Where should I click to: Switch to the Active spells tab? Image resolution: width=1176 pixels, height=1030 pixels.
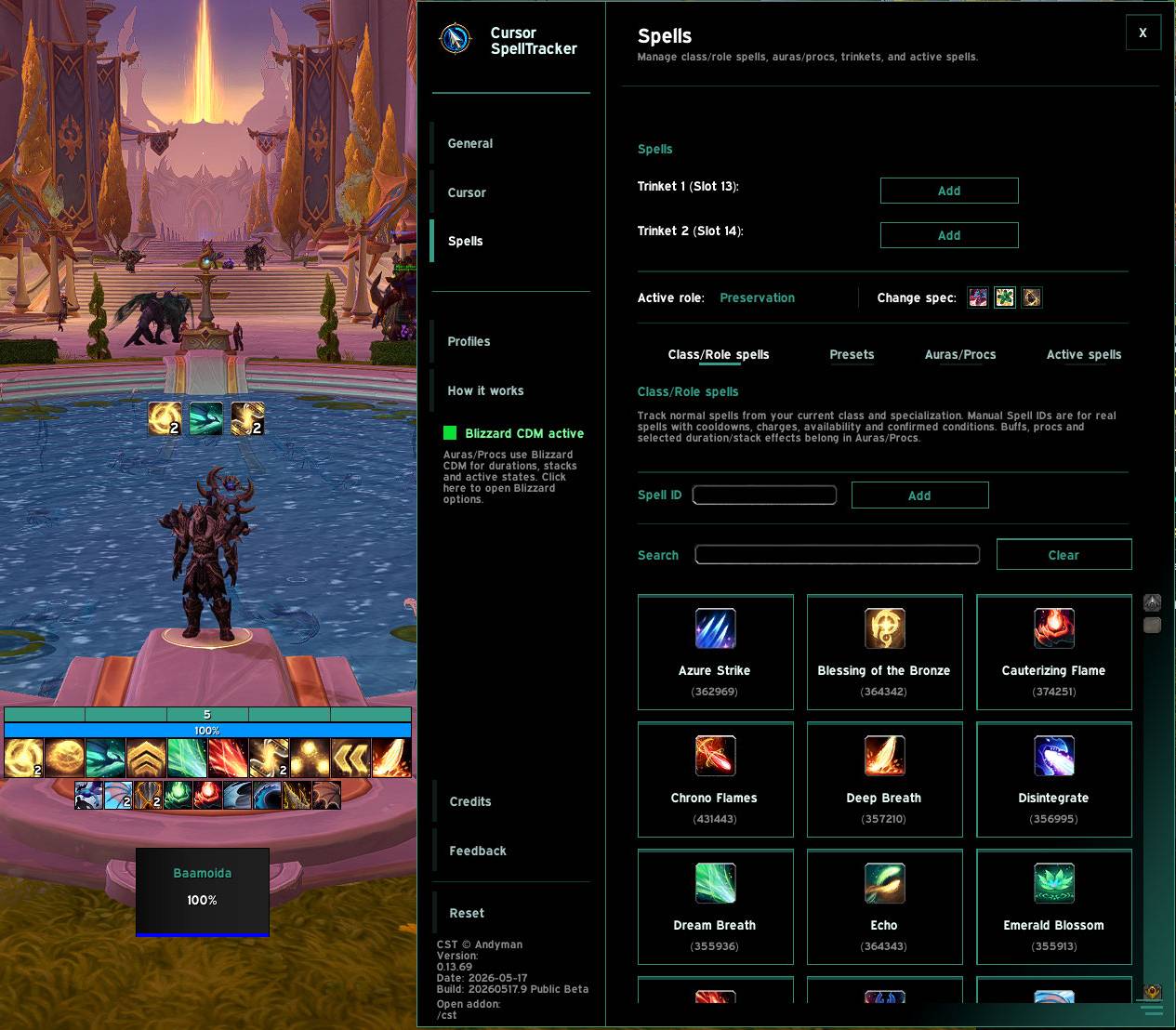pyautogui.click(x=1084, y=355)
